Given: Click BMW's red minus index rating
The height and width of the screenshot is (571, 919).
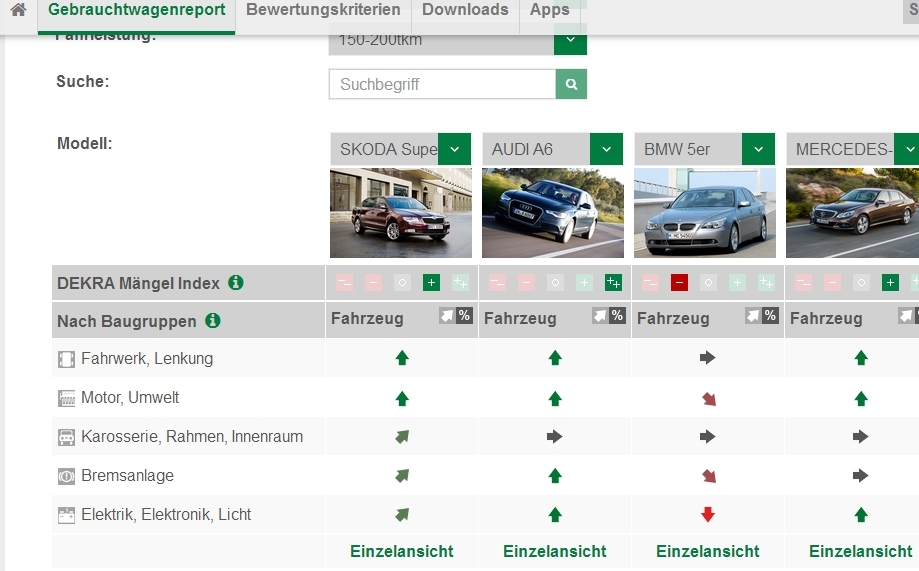Looking at the screenshot, I should click(679, 283).
